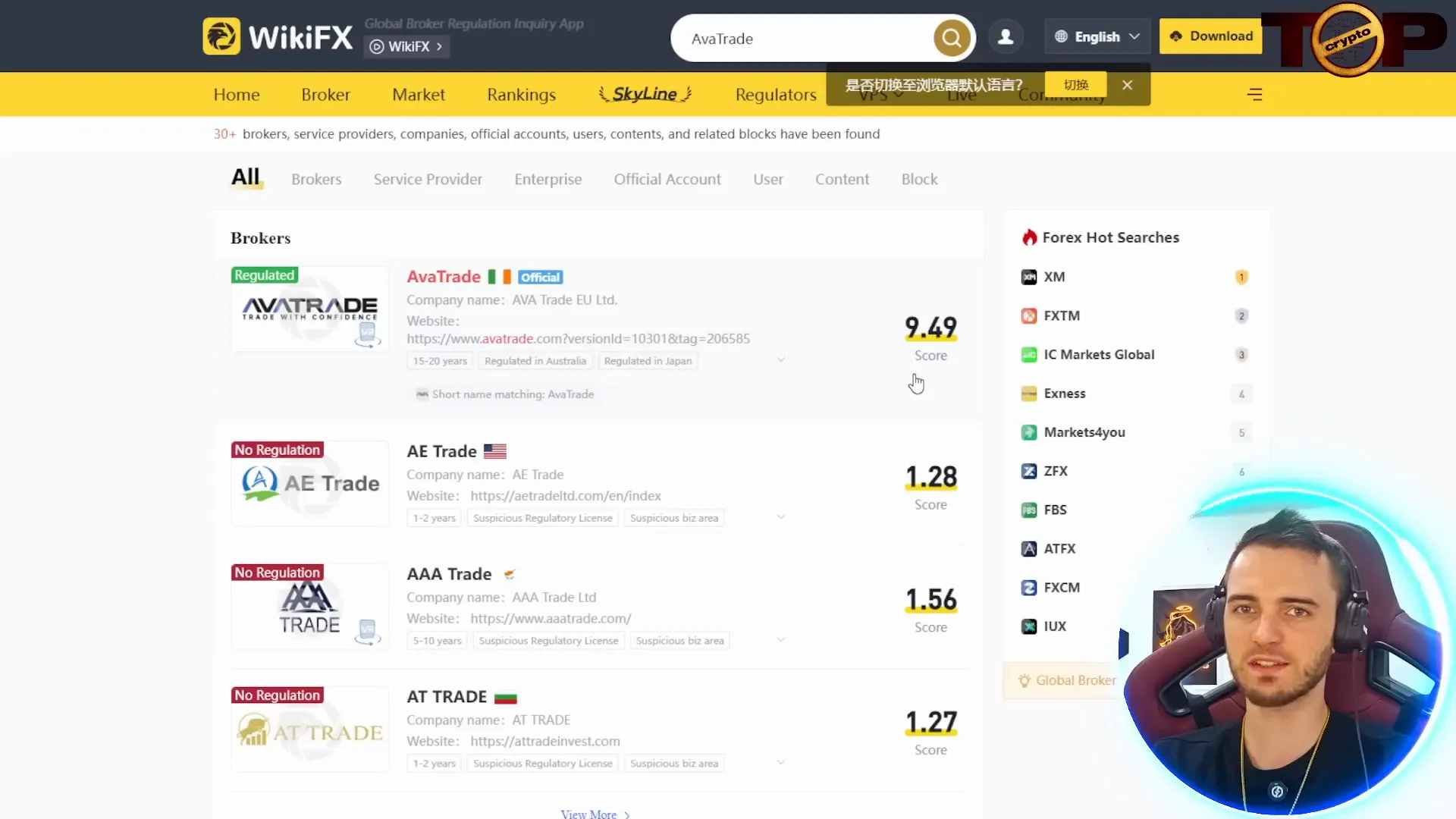
Task: Click the AE Trade logo thumbnail
Action: (x=309, y=484)
